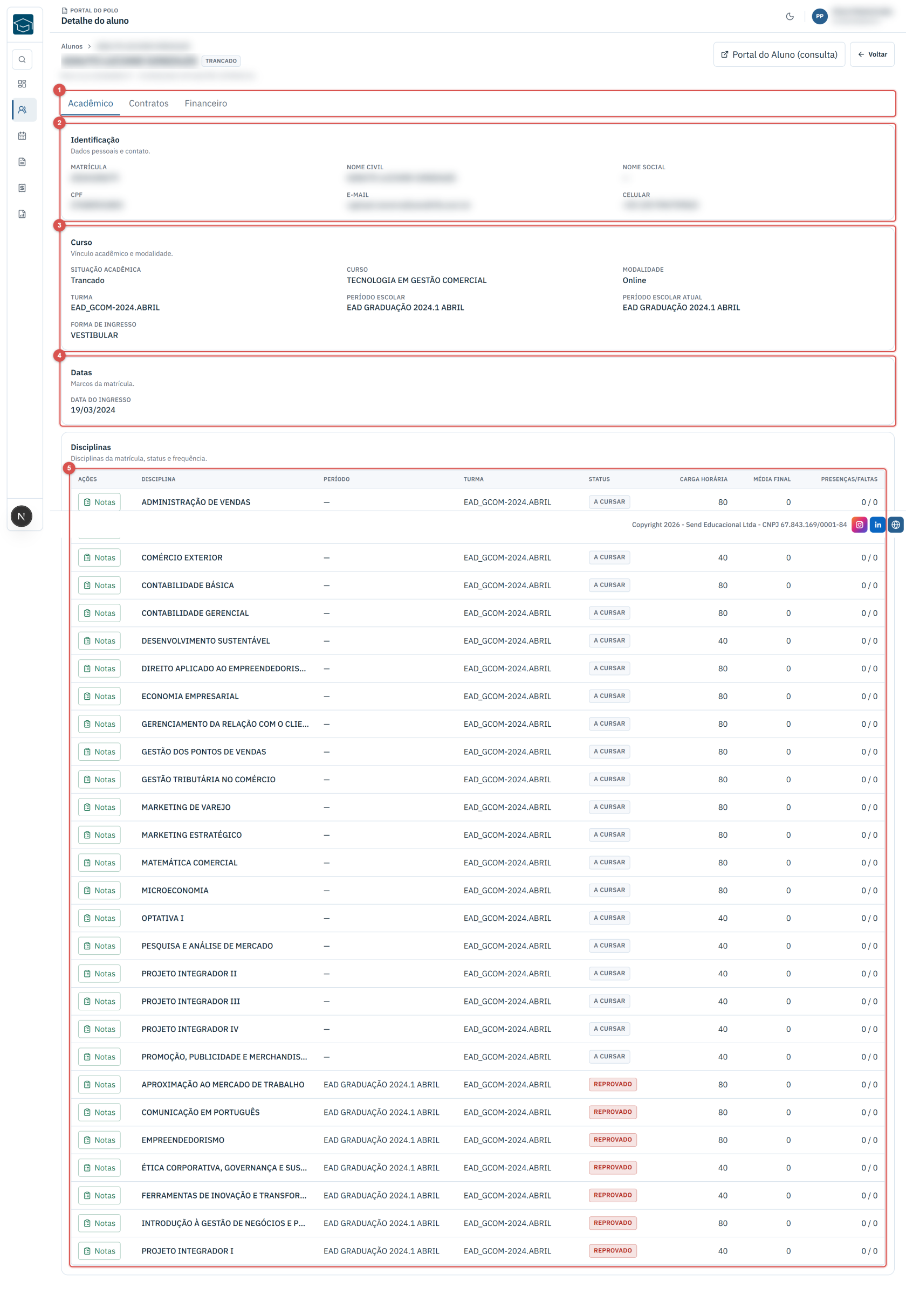This screenshot has height=1316, width=906.
Task: Open Notas for PROJETO INTEGRADOR II
Action: (99, 974)
